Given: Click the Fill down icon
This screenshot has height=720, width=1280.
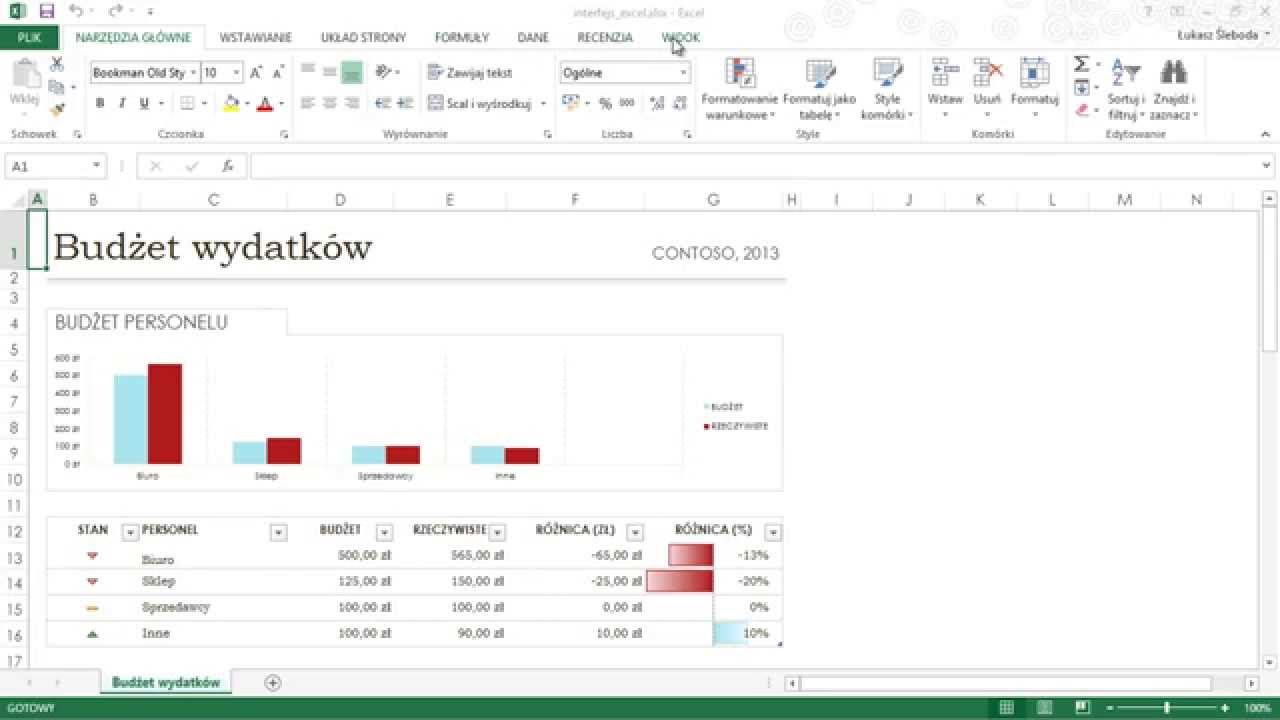Looking at the screenshot, I should tap(1081, 88).
